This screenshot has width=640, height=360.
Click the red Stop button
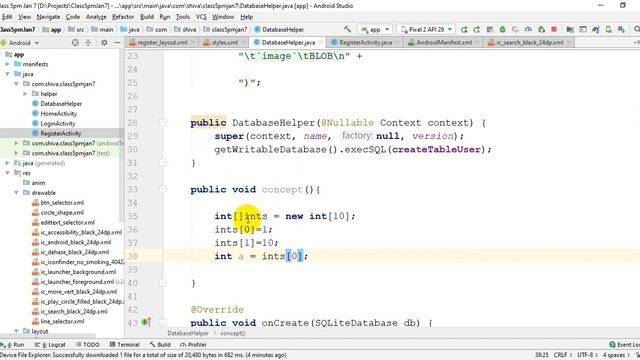tap(554, 29)
